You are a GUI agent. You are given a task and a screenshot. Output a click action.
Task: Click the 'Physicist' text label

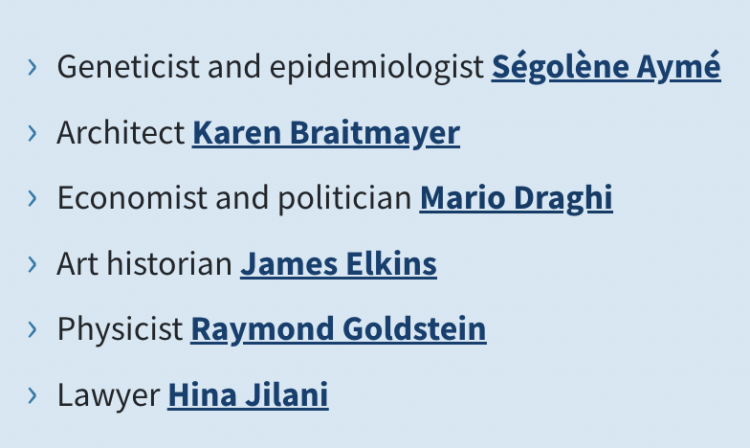120,329
